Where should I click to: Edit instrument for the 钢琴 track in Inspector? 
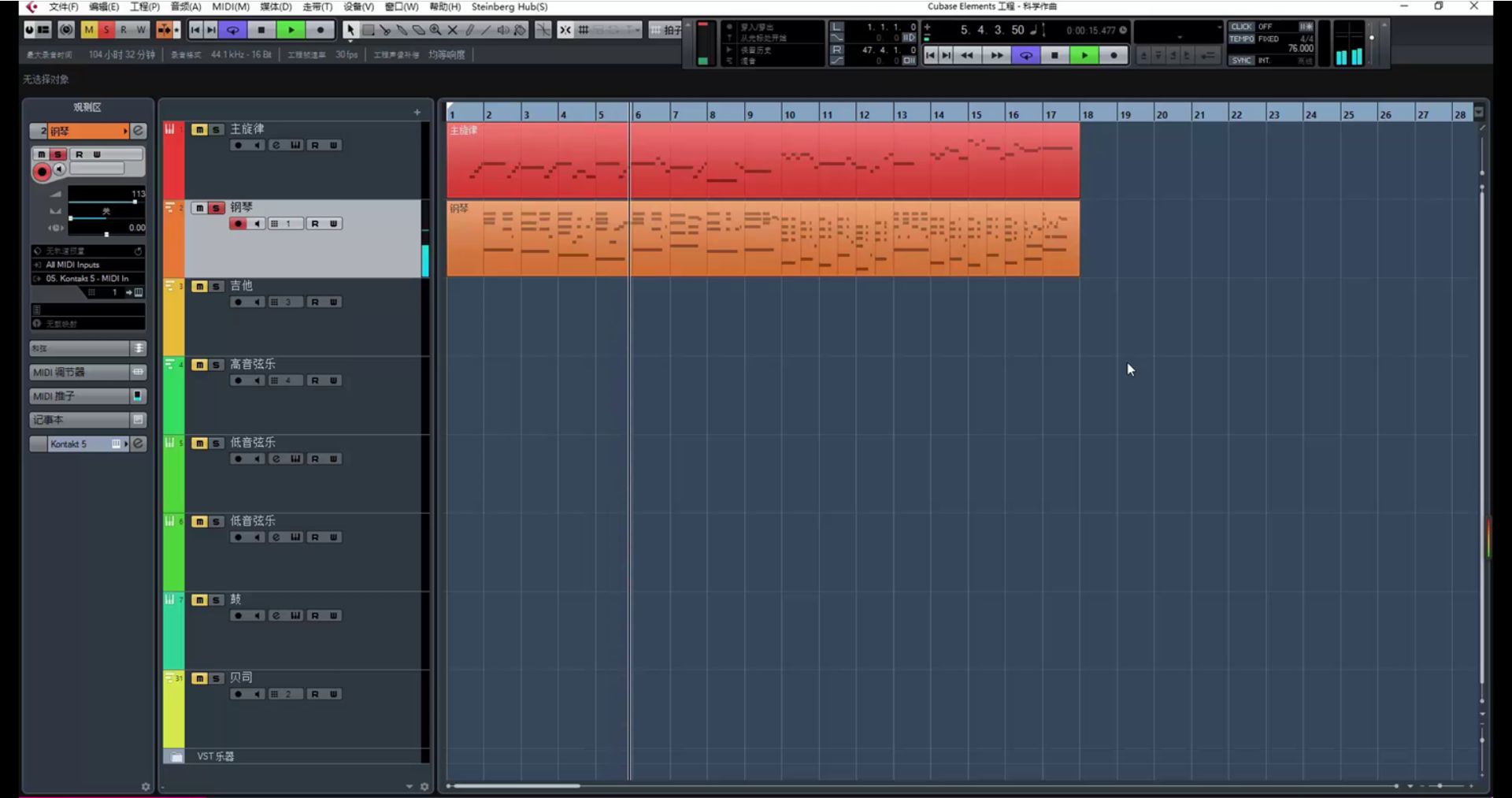pos(139,131)
